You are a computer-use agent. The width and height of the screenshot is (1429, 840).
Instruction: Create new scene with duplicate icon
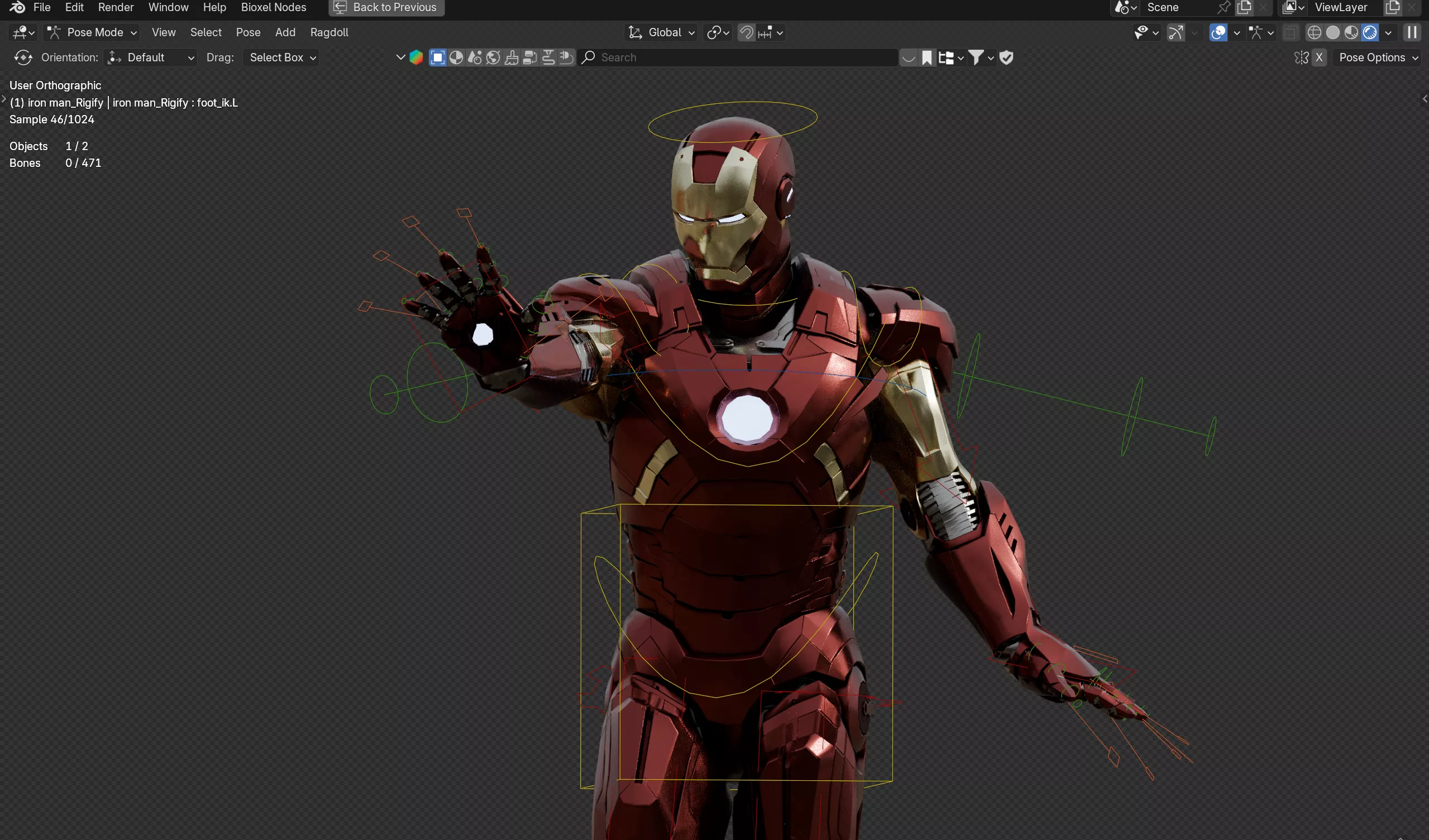(1244, 7)
